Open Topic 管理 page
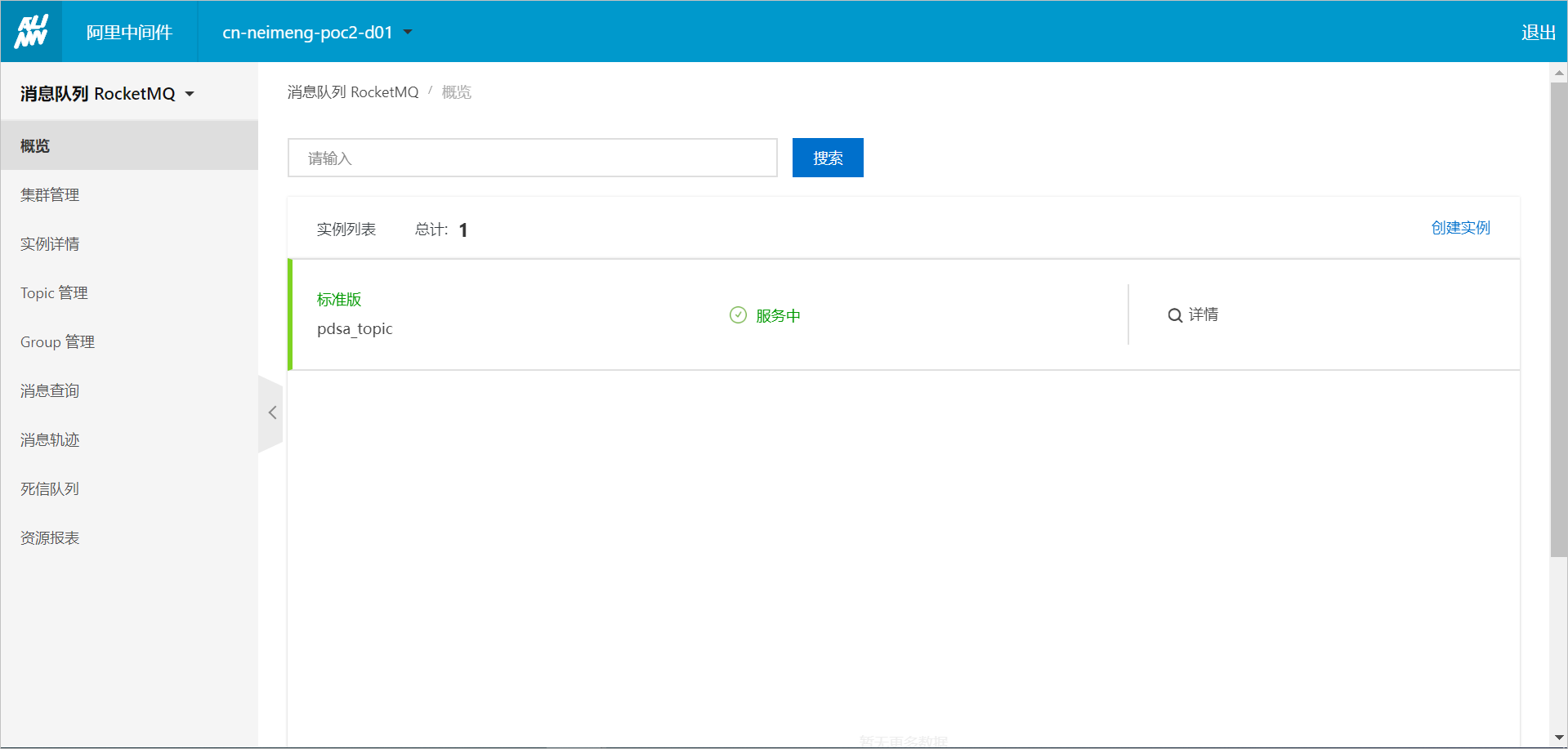The height and width of the screenshot is (749, 1568). click(x=129, y=292)
